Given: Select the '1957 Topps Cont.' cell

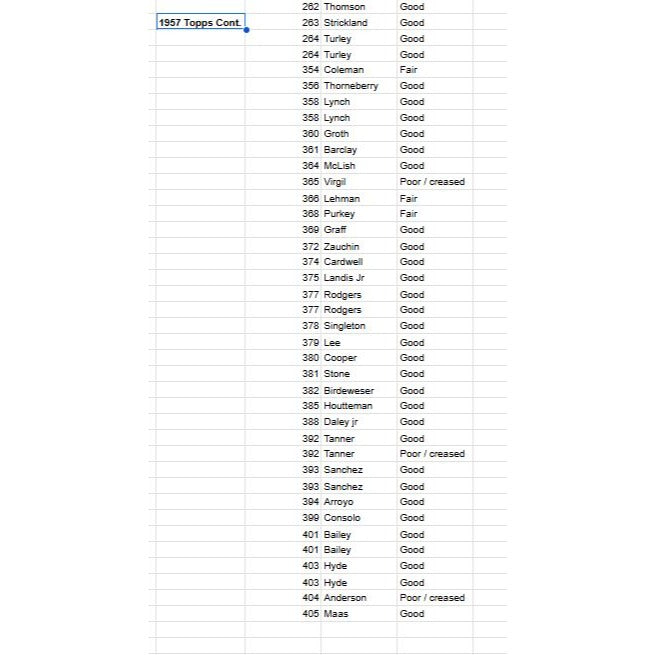Looking at the screenshot, I should pyautogui.click(x=200, y=23).
